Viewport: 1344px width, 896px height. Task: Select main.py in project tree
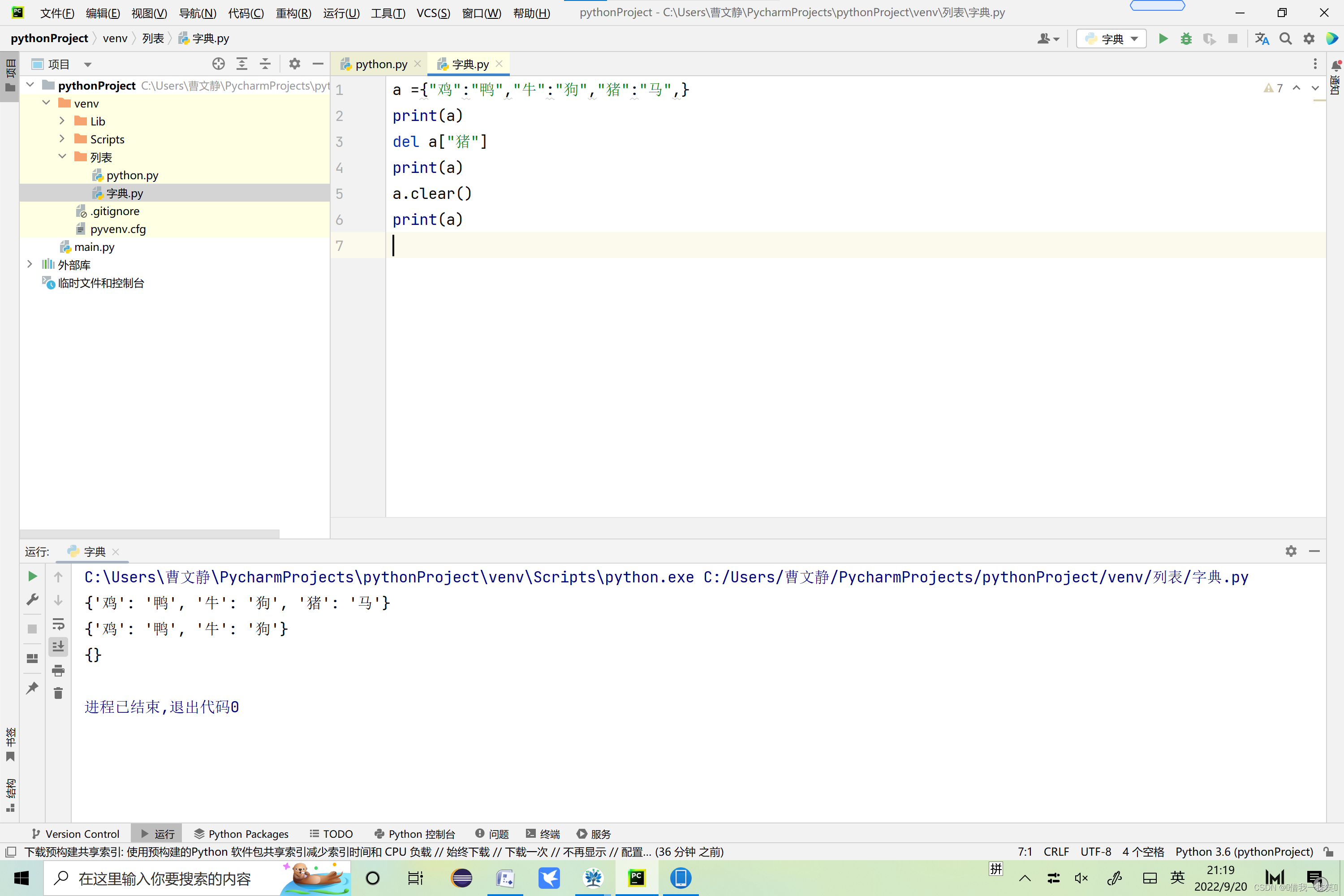94,247
